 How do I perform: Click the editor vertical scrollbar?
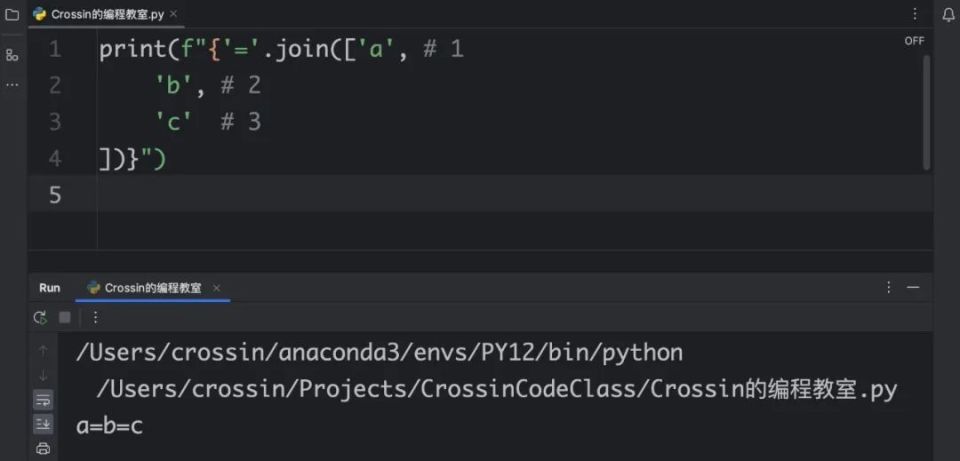926,112
